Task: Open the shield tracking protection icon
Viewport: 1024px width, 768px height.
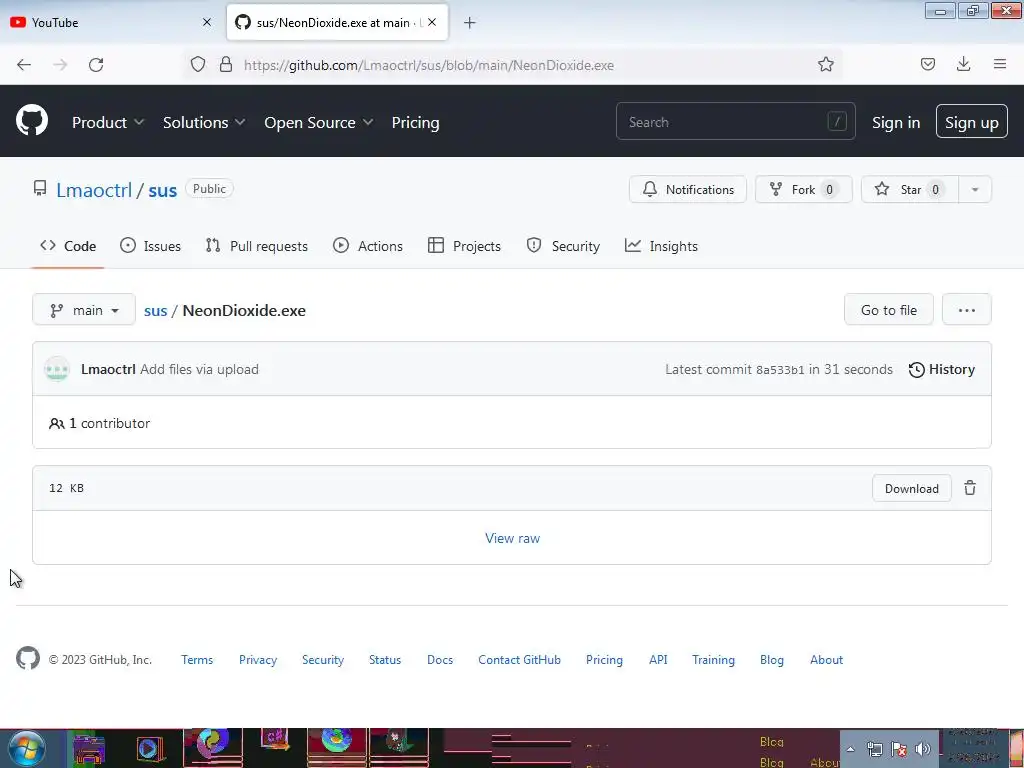Action: pyautogui.click(x=198, y=64)
